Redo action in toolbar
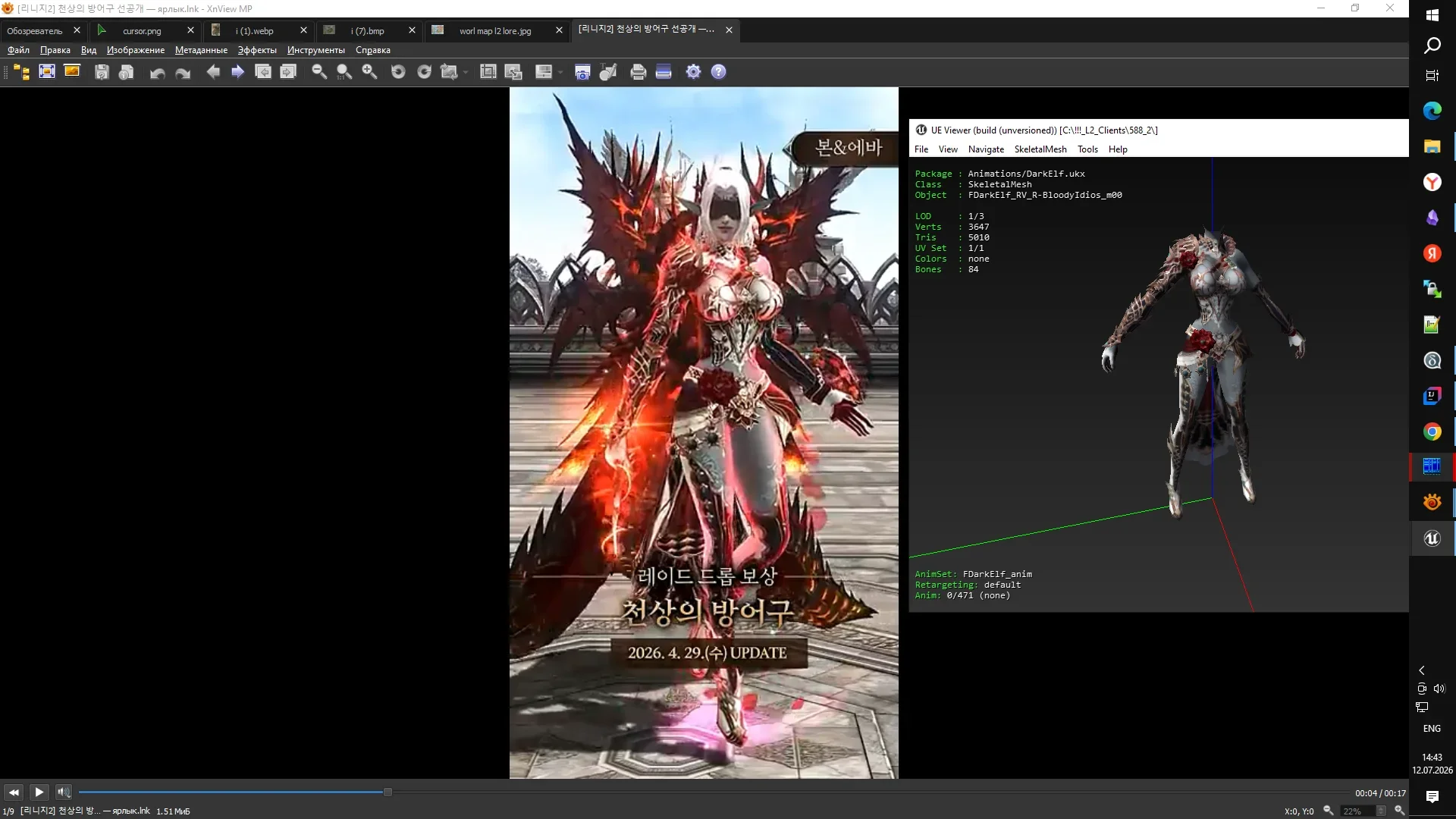 click(x=183, y=72)
